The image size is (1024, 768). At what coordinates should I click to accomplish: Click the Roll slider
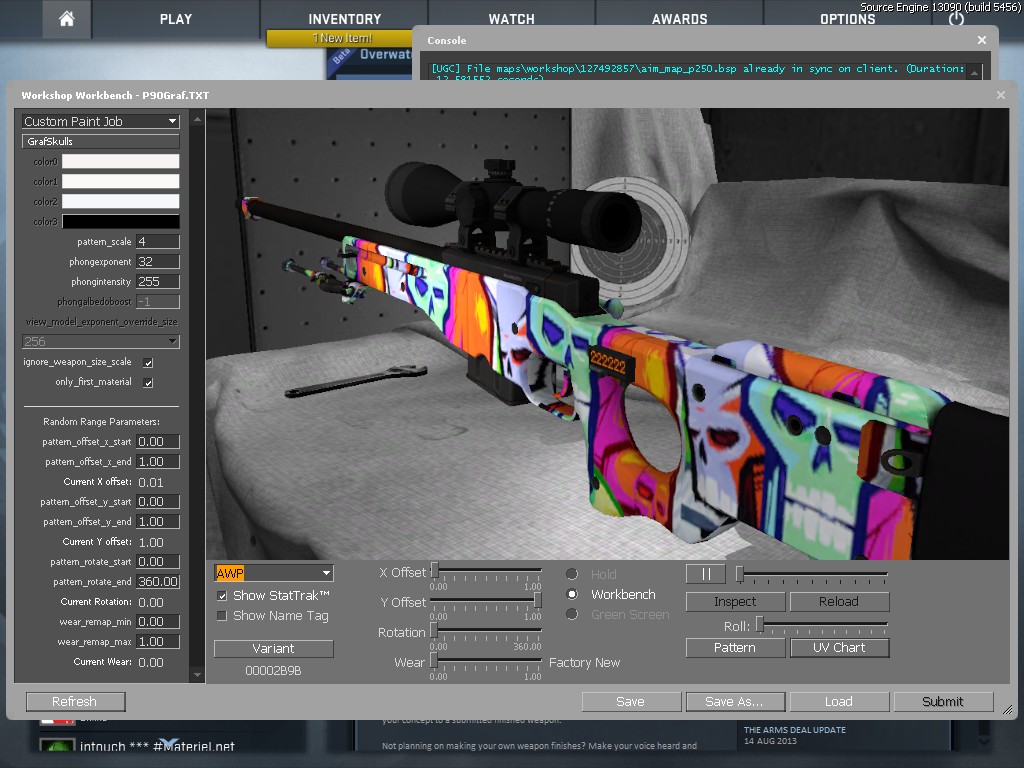click(x=822, y=625)
